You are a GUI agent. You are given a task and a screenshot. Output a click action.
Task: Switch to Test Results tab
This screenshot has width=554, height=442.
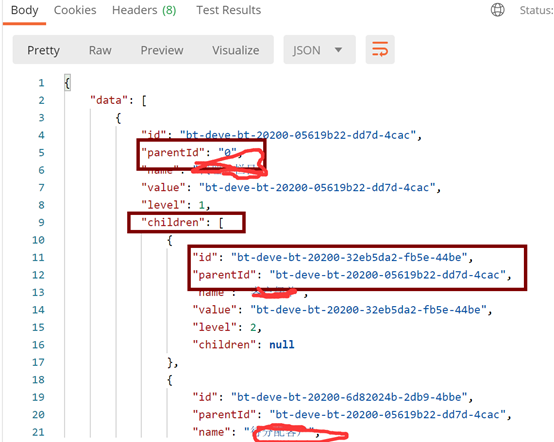pos(228,10)
